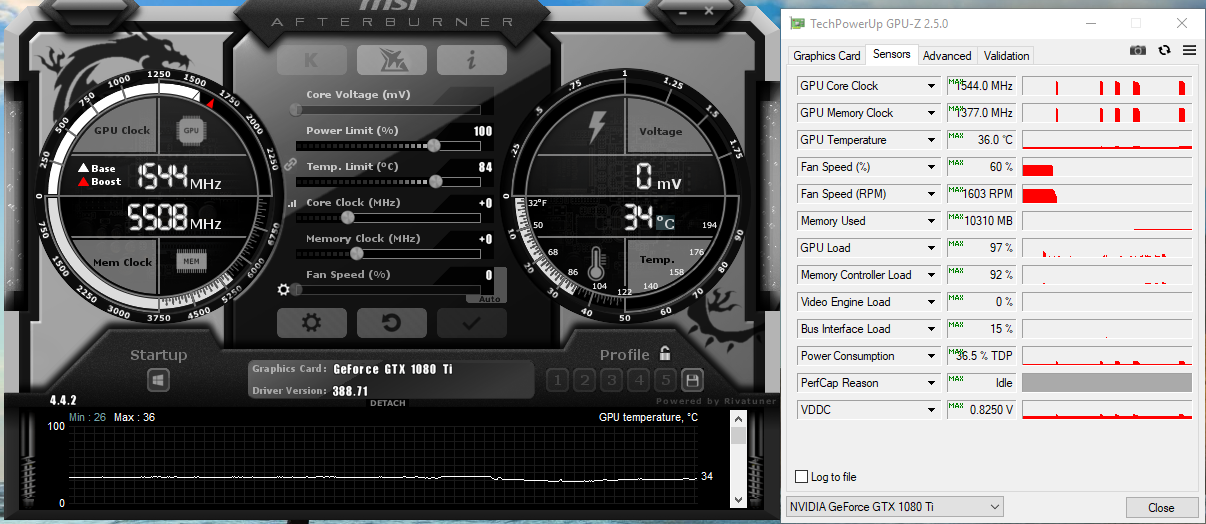Apply settings with the checkmark button
Screen dimensions: 1206x524
[x=472, y=322]
